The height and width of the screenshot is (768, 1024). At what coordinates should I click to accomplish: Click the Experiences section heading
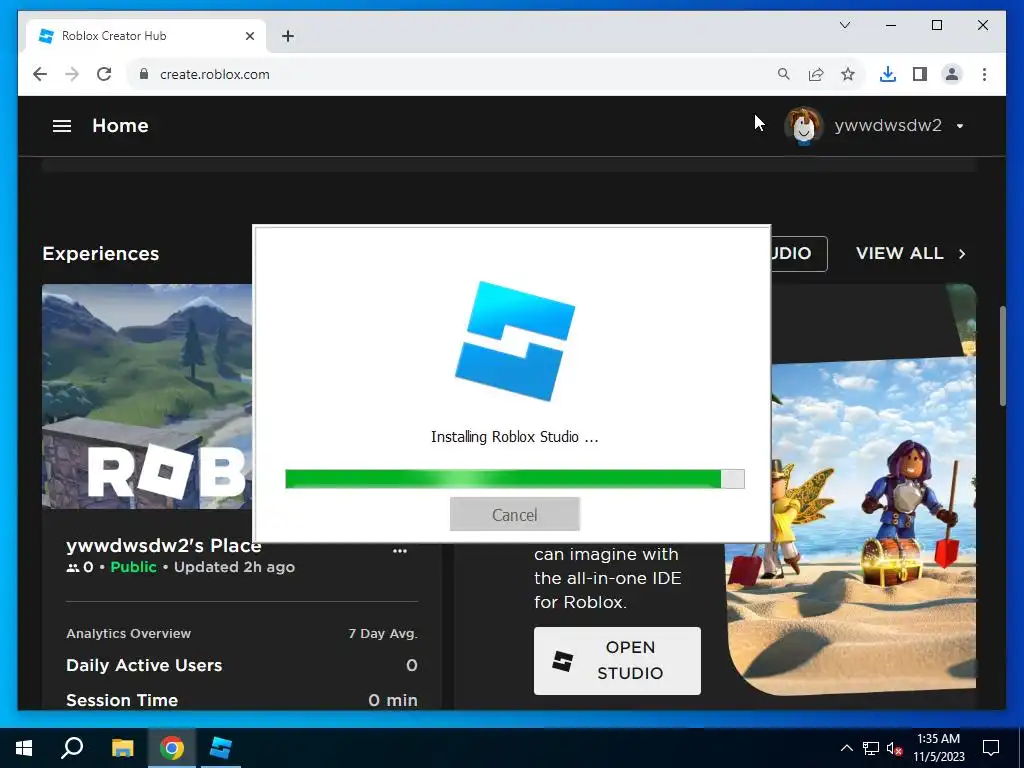click(x=101, y=253)
